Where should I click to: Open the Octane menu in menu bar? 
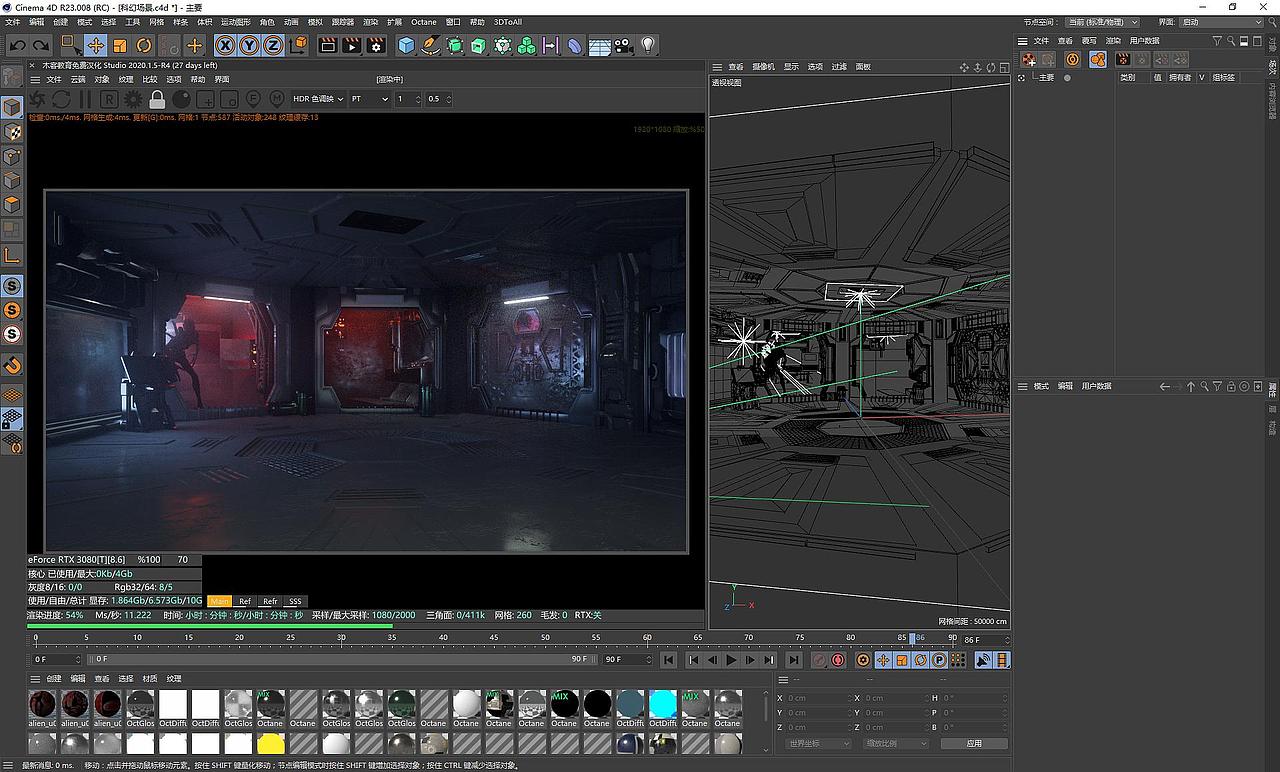pyautogui.click(x=423, y=22)
